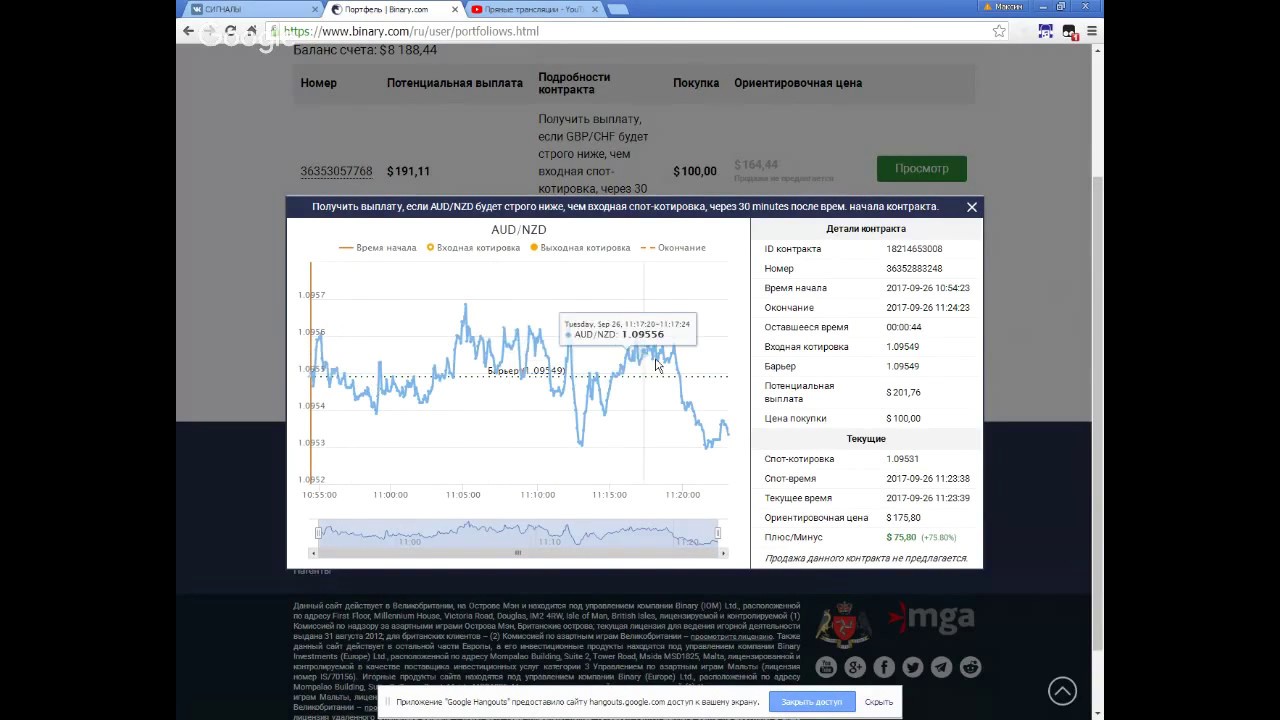Toggle the Входная котировка legend item
The width and height of the screenshot is (1280, 720).
click(x=473, y=247)
